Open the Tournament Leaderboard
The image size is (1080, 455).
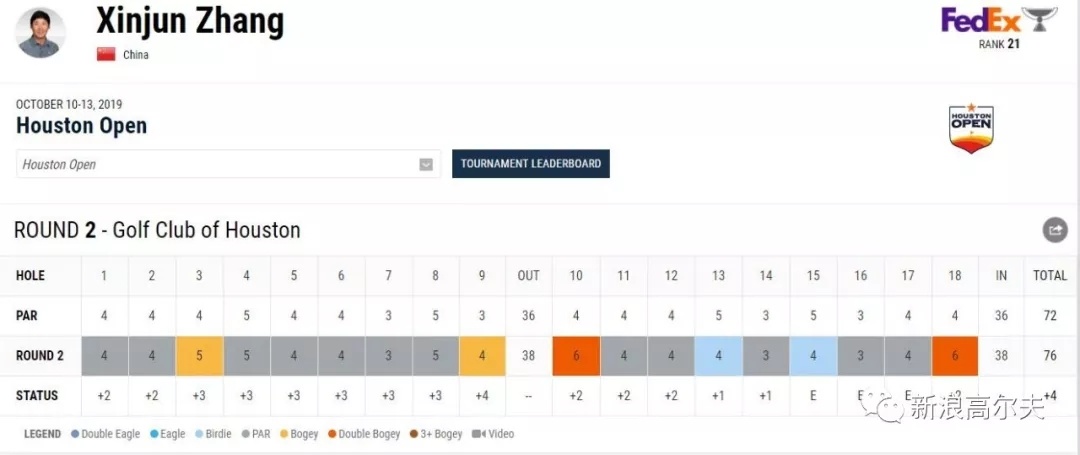(x=530, y=164)
